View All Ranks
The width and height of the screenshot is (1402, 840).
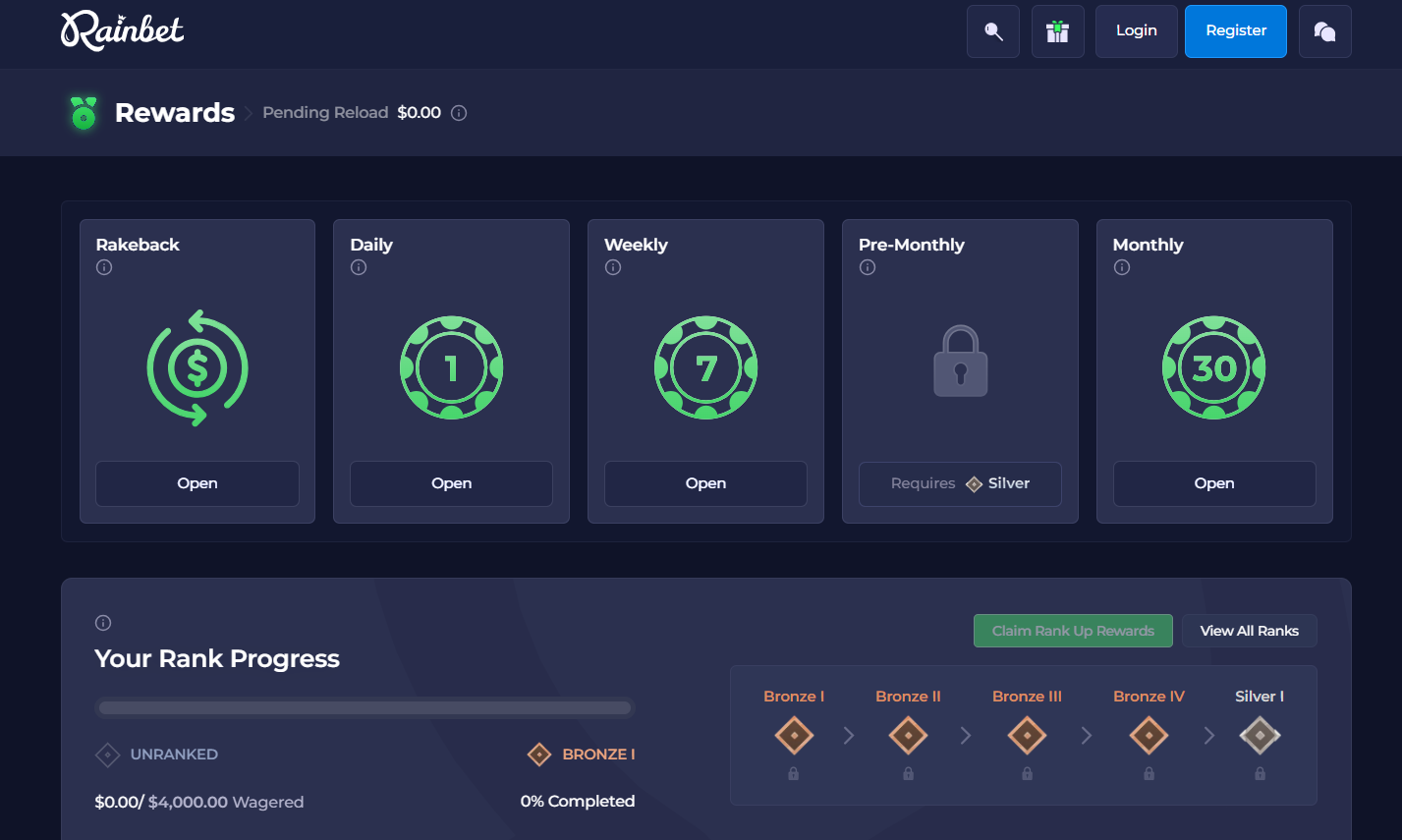click(x=1250, y=631)
